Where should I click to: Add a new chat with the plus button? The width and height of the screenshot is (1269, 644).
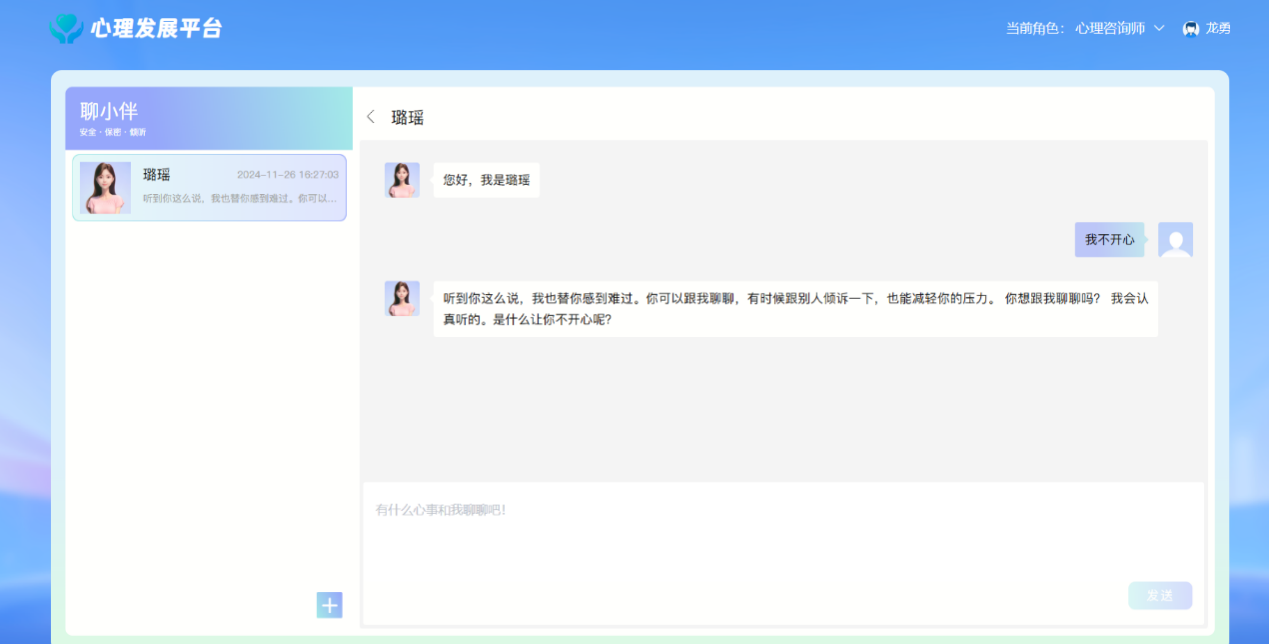(329, 604)
